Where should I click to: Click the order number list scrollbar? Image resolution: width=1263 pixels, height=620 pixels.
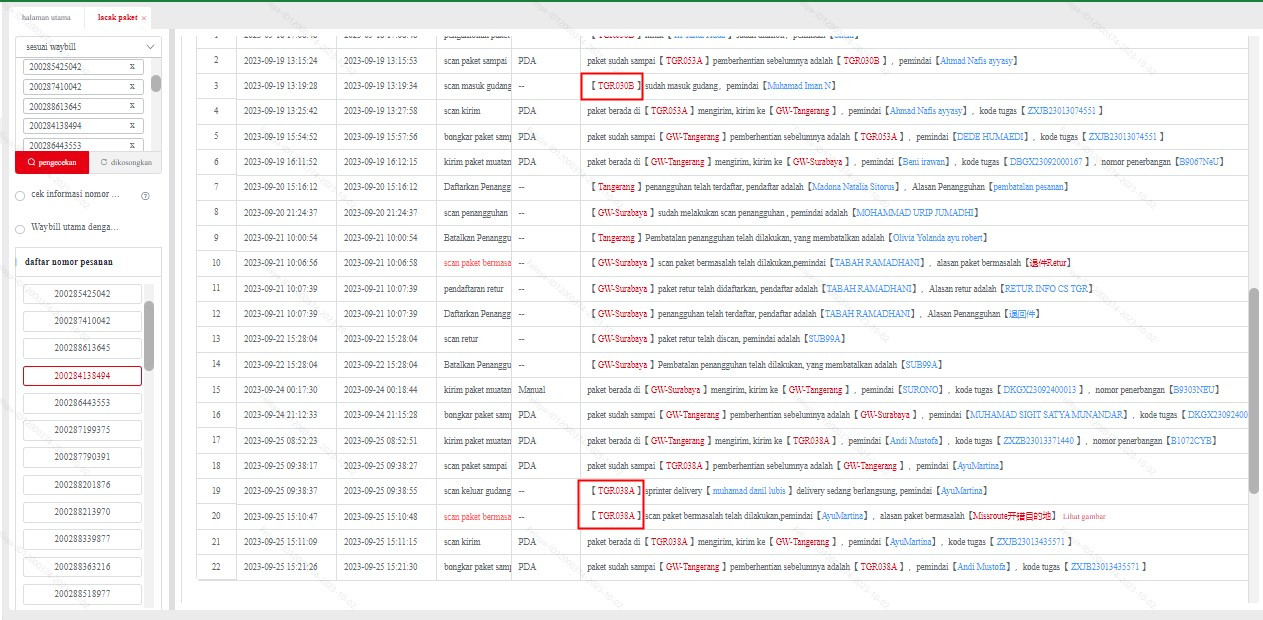point(149,336)
